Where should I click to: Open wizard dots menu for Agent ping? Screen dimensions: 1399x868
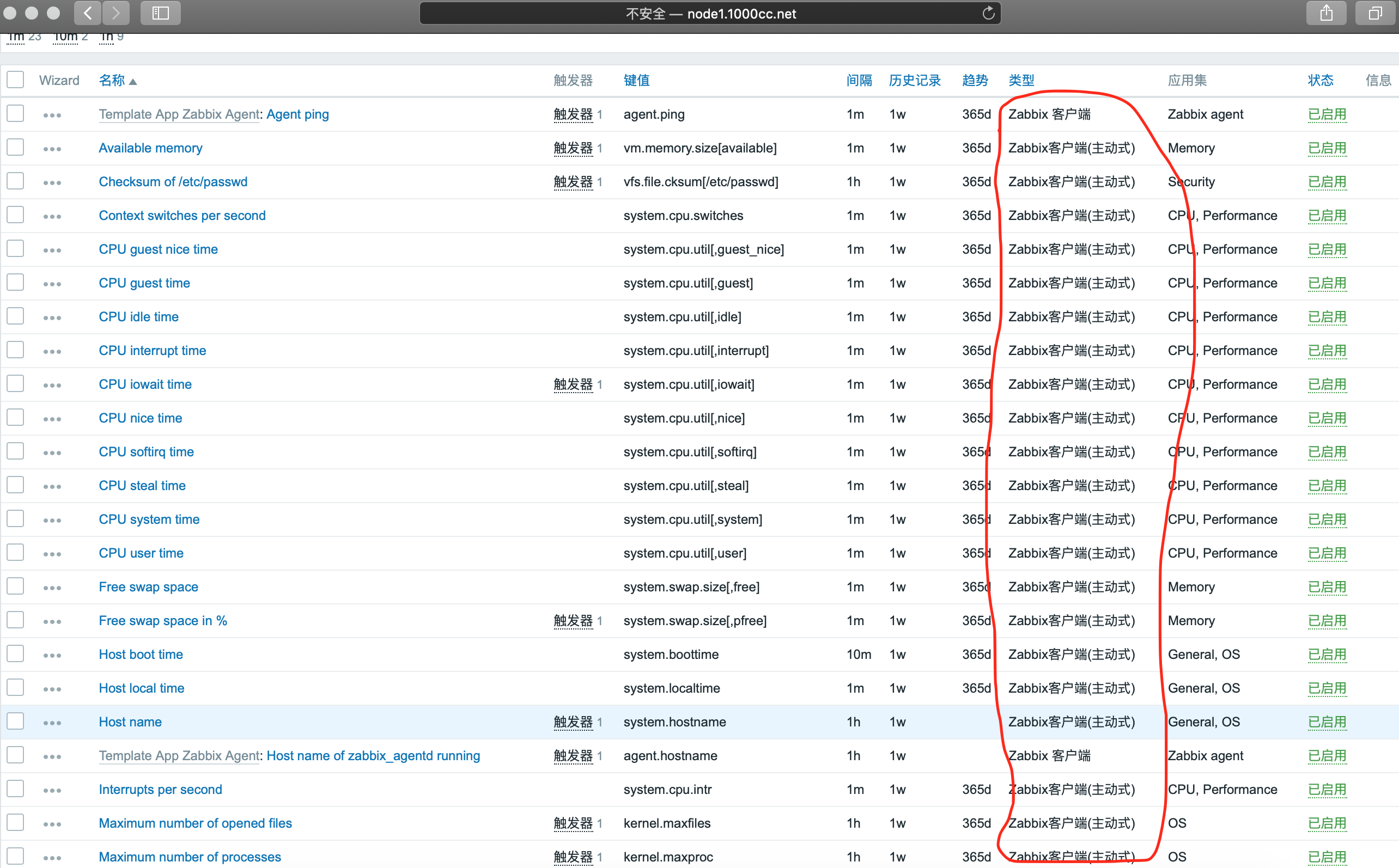point(52,115)
